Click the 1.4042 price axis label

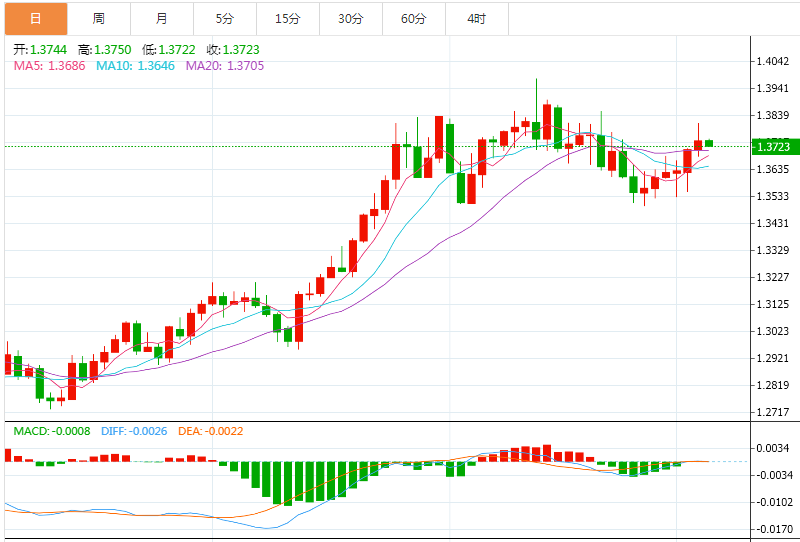click(773, 62)
